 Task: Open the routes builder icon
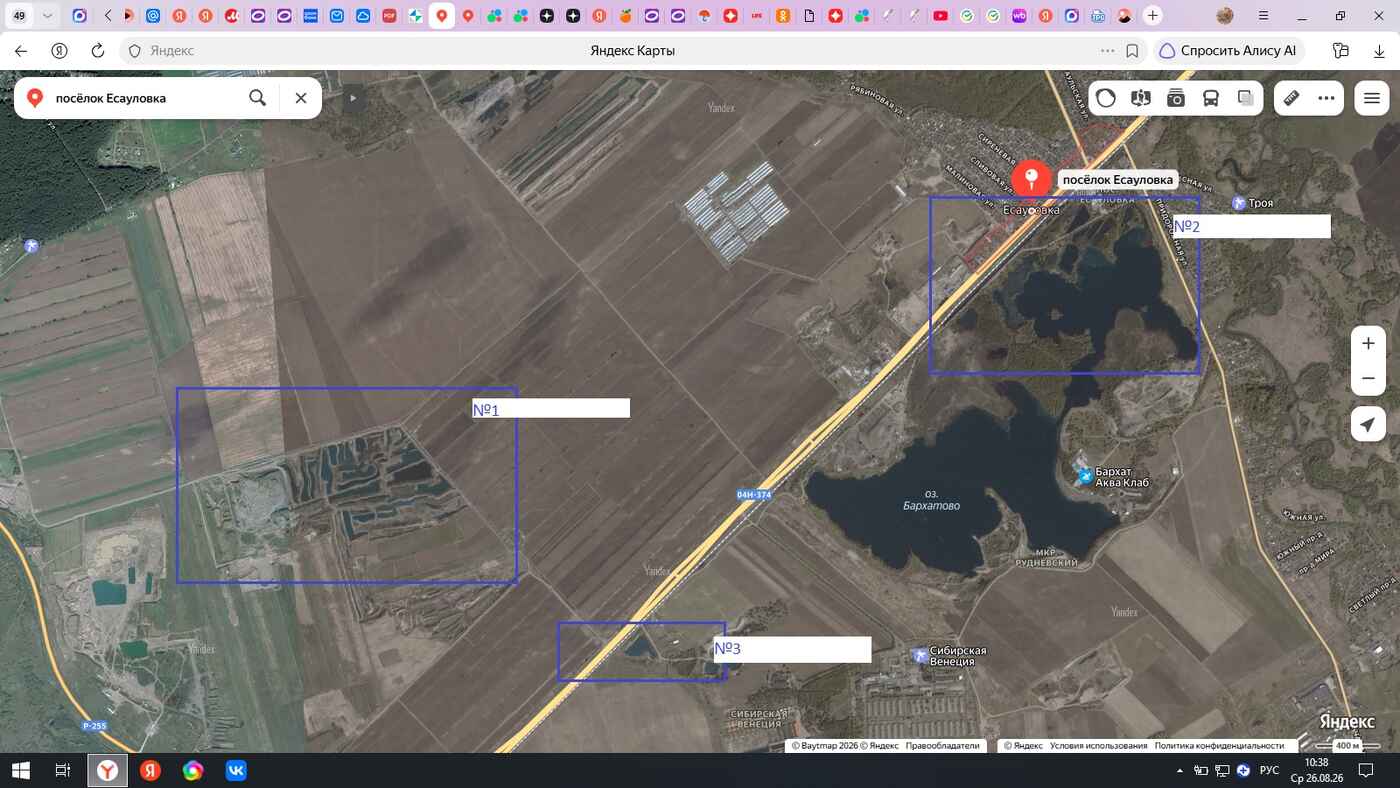1141,98
